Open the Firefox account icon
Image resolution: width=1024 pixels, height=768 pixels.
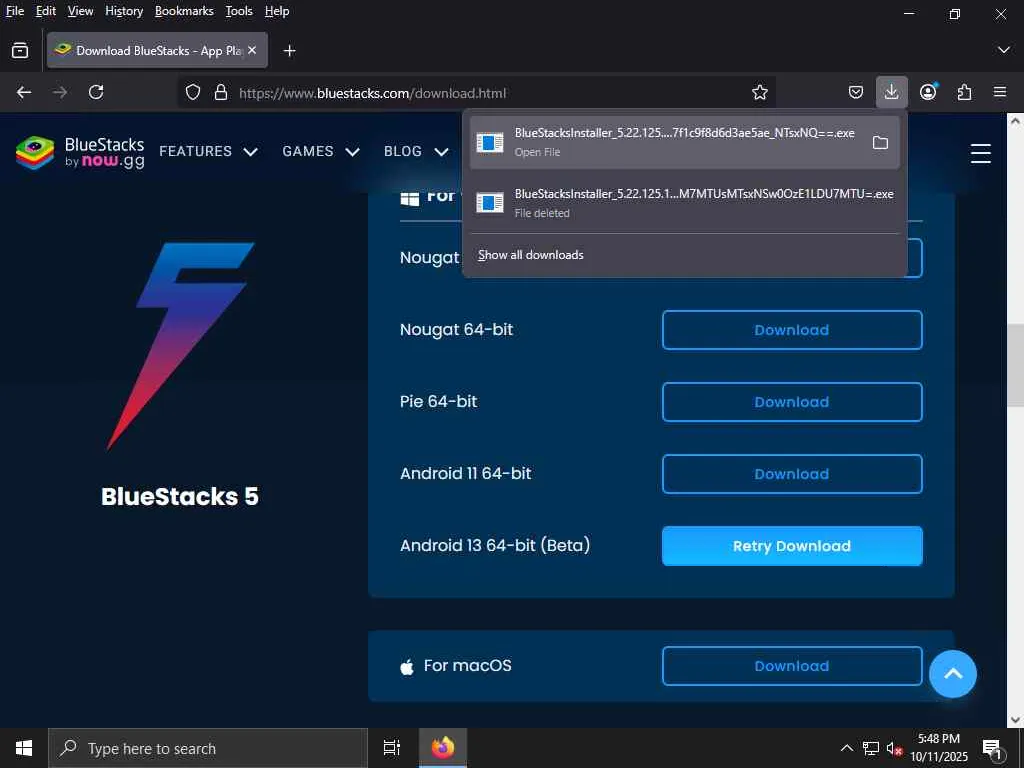(x=928, y=92)
